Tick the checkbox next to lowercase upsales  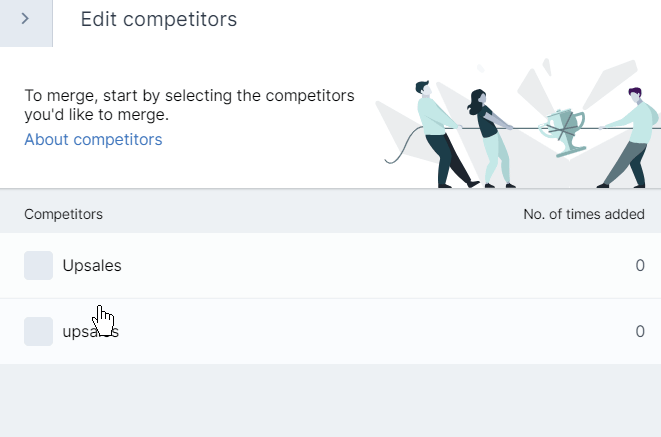(x=38, y=332)
